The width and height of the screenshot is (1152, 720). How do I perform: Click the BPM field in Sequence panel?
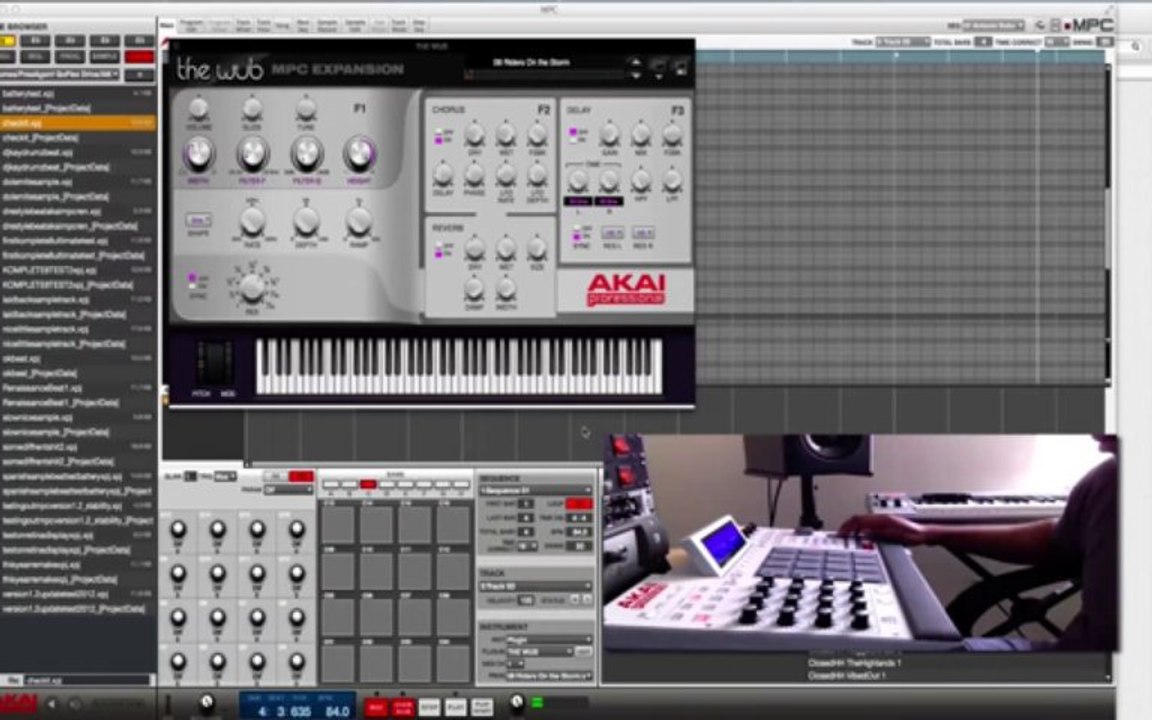[578, 531]
